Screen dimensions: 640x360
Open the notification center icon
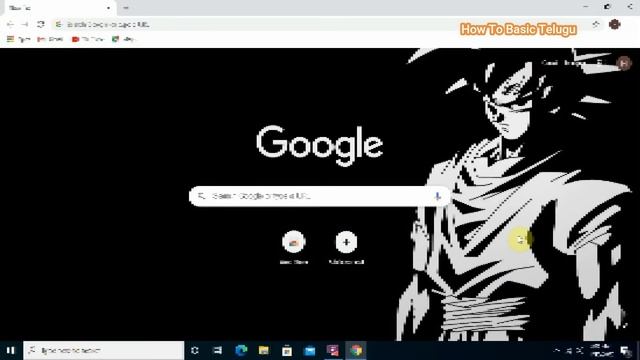click(x=626, y=350)
